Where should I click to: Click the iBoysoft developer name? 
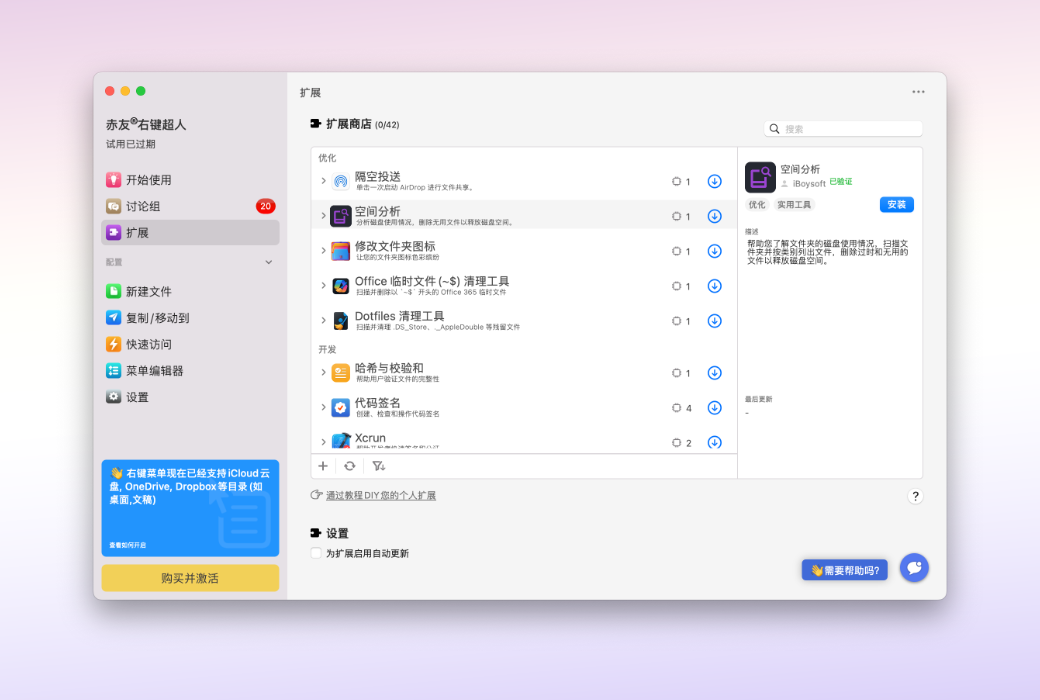(x=809, y=184)
